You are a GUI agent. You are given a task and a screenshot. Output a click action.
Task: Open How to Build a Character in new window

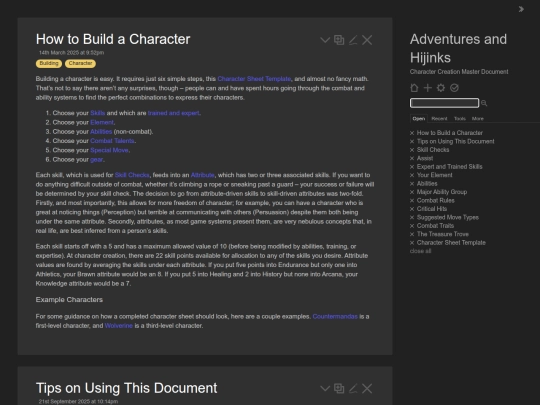click(x=339, y=40)
